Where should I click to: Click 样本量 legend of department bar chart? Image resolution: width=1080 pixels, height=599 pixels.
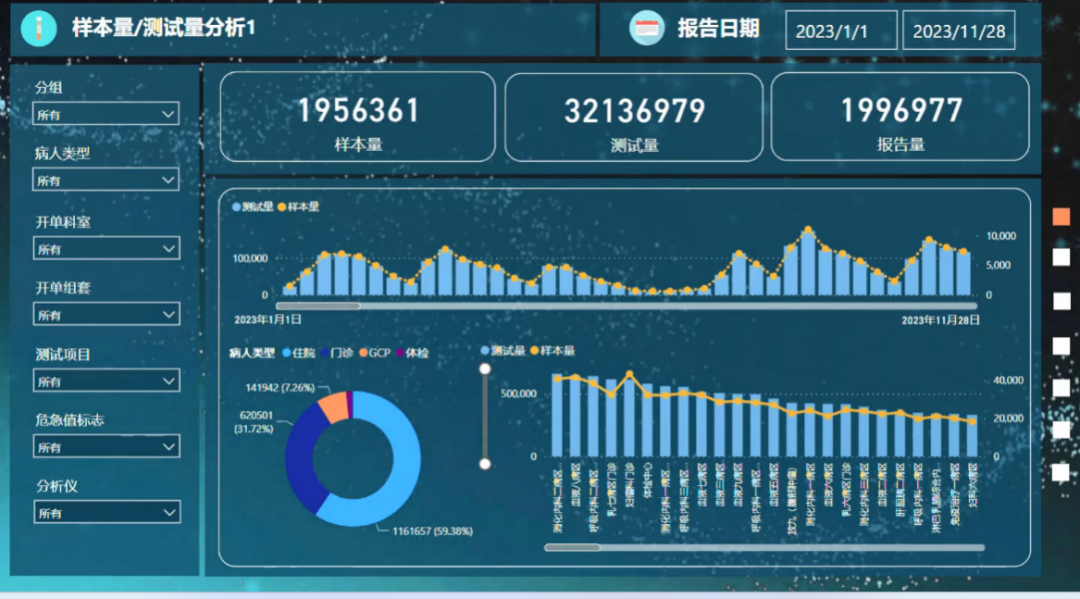tap(552, 351)
